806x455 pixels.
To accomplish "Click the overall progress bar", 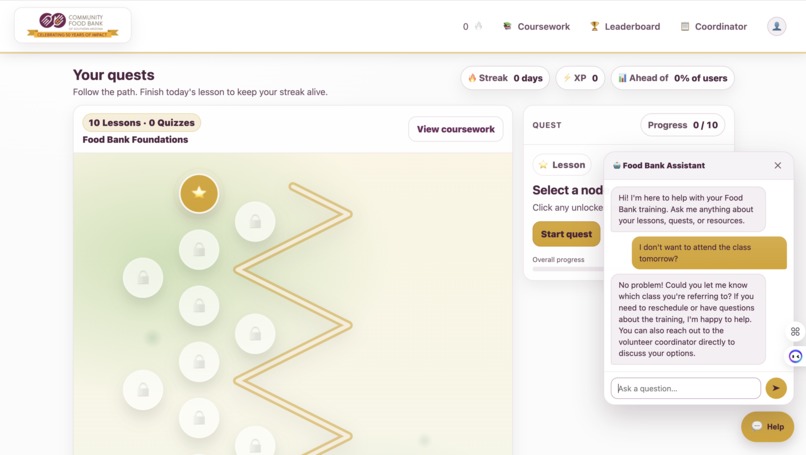I will point(568,269).
